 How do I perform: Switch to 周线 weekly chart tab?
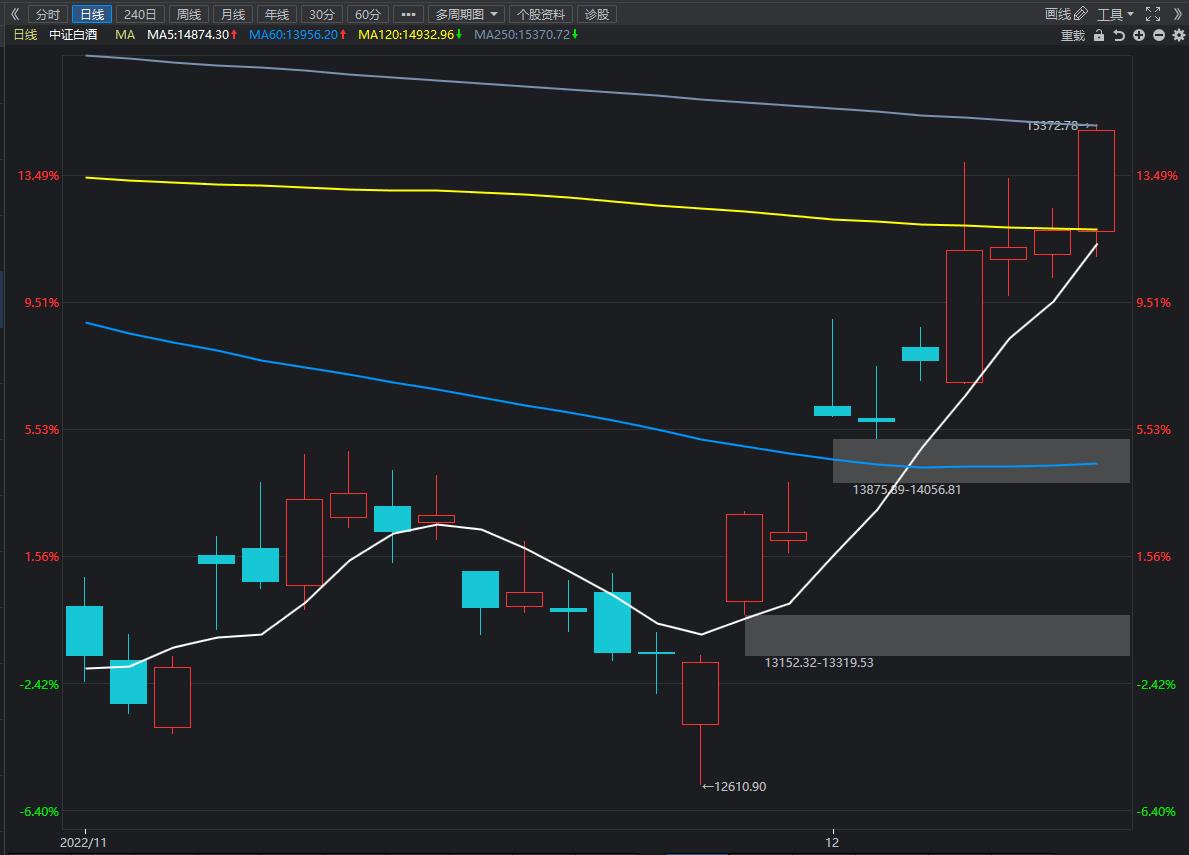tap(187, 14)
